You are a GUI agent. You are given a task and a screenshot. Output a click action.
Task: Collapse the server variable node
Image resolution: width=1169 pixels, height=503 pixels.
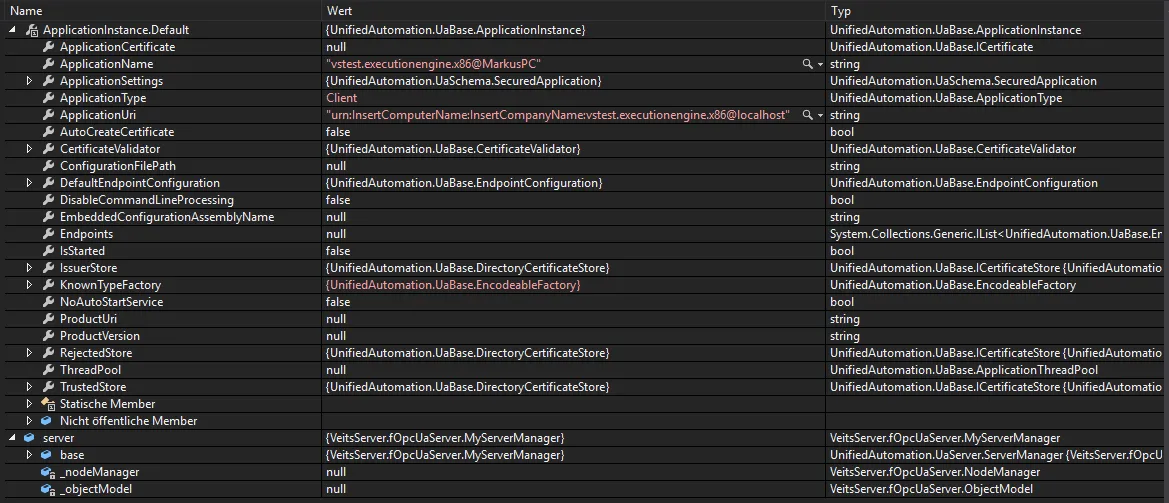[x=12, y=438]
